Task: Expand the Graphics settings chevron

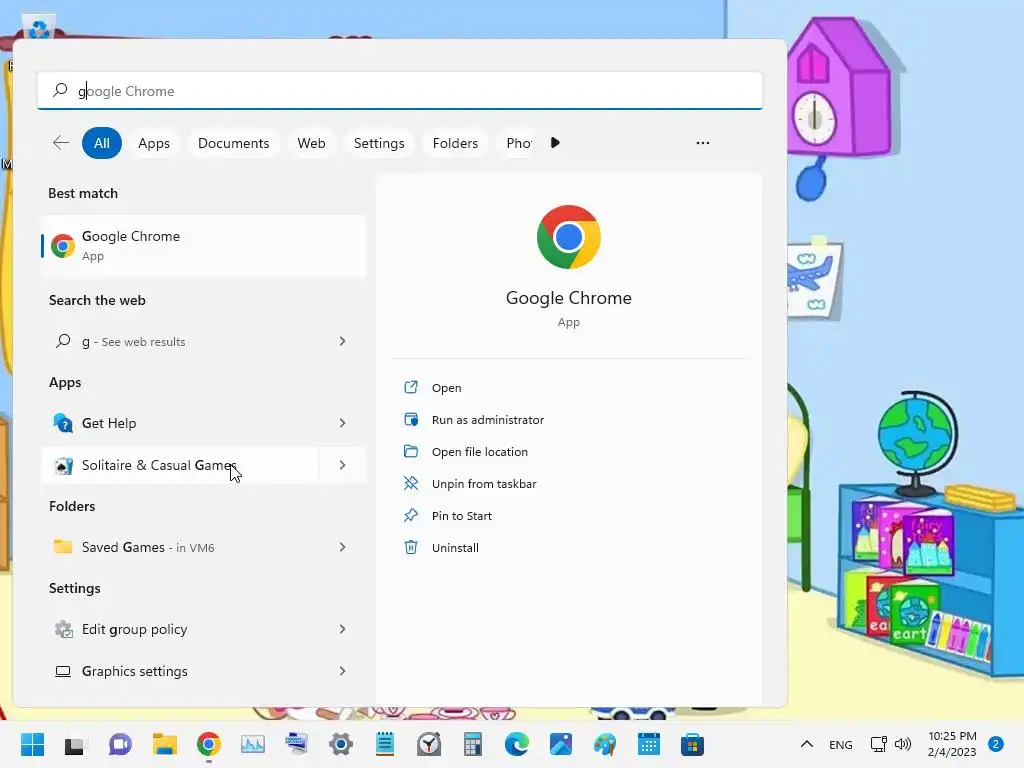Action: pos(342,671)
